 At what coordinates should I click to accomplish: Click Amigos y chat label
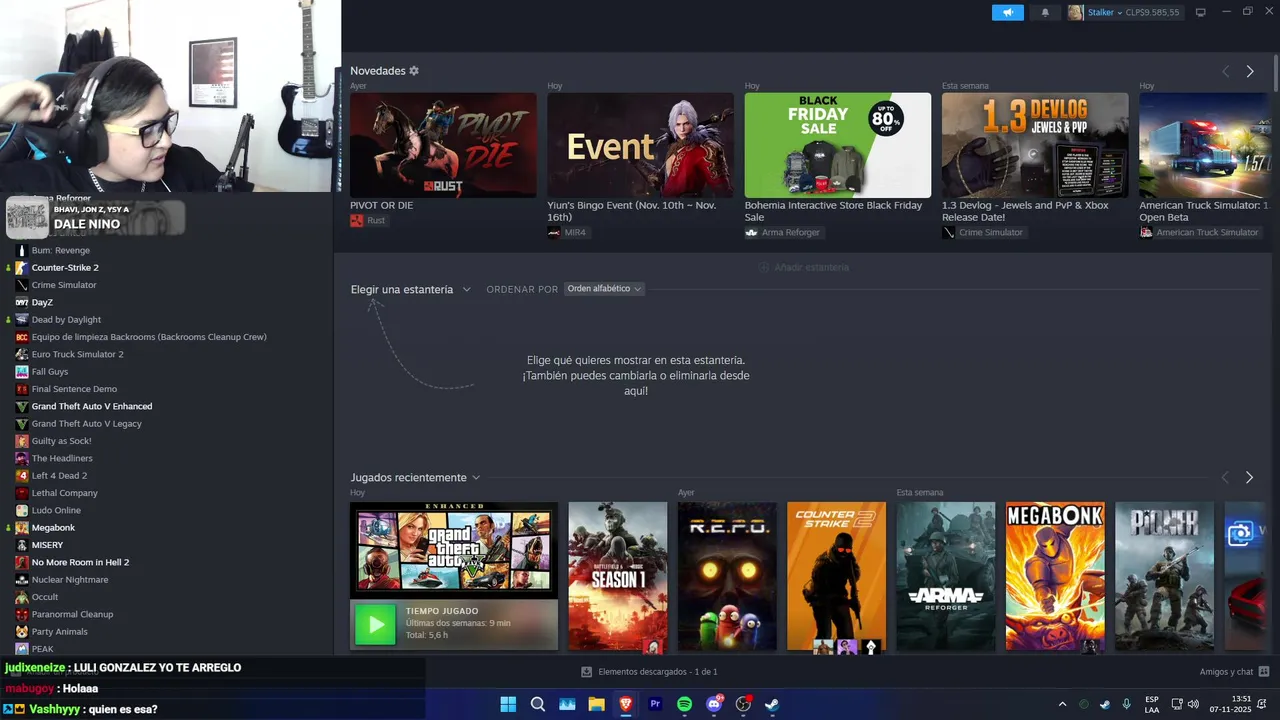[1226, 672]
